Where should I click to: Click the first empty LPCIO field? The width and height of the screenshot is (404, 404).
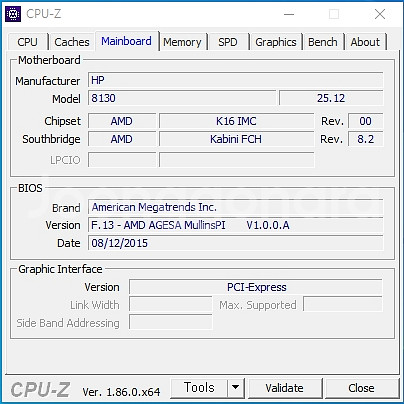click(122, 160)
